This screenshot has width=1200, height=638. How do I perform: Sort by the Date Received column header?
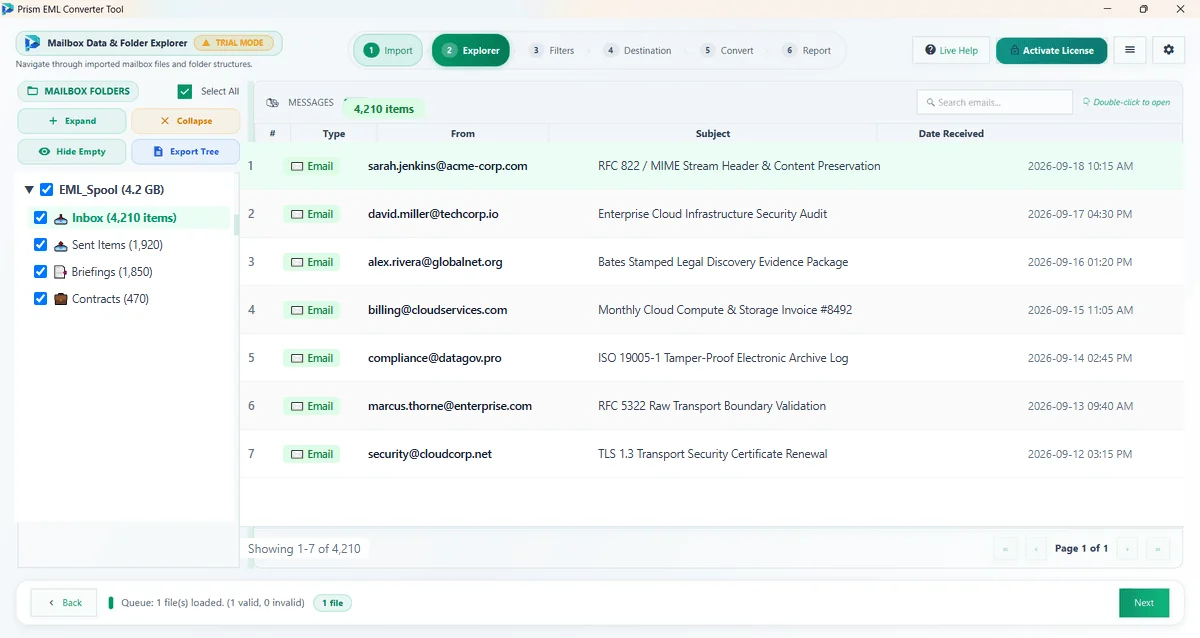click(x=951, y=133)
